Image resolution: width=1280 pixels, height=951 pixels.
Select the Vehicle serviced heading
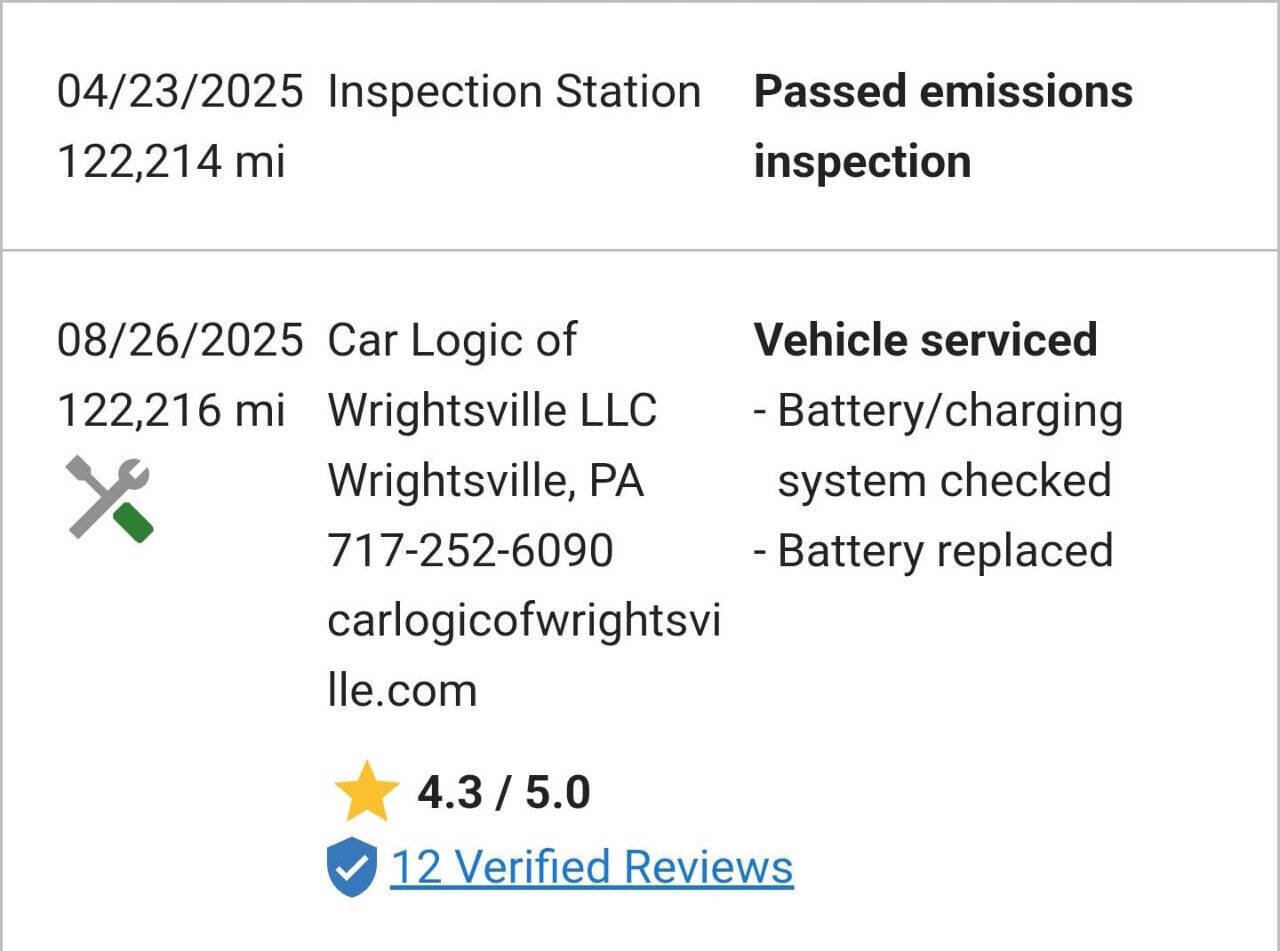point(927,340)
